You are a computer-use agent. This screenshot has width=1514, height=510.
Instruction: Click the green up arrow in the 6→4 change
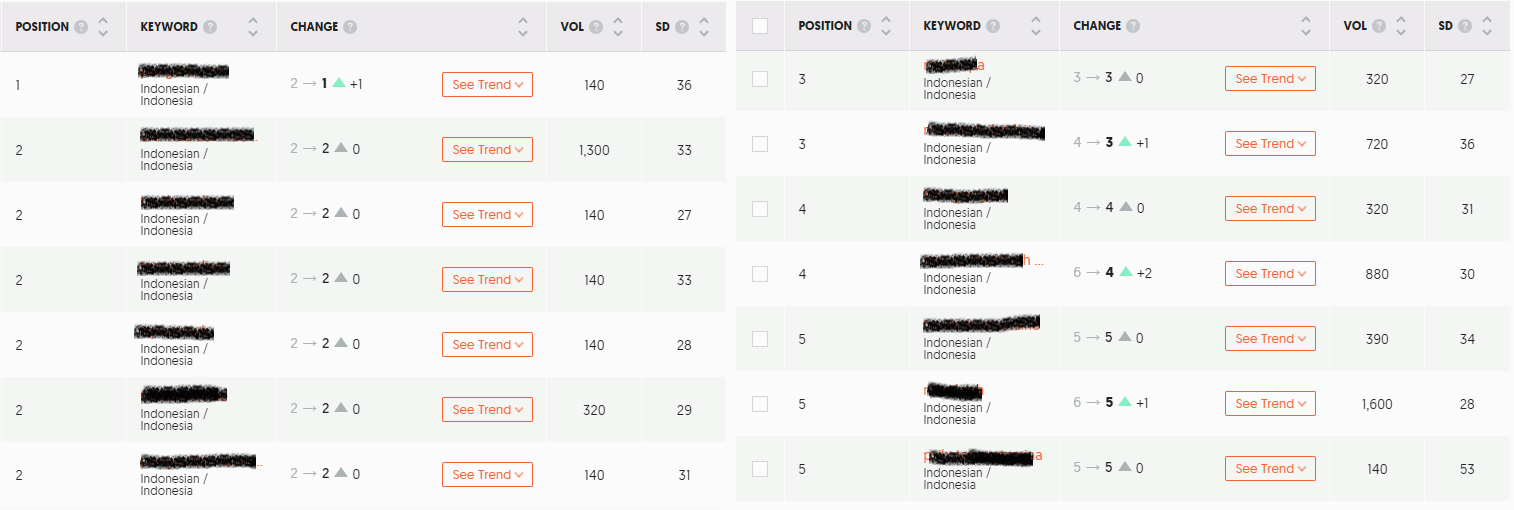[x=1125, y=273]
